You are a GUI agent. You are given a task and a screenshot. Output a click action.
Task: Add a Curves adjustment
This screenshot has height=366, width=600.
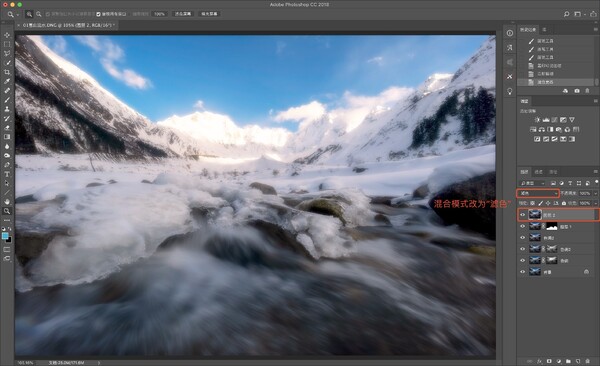tap(554, 120)
